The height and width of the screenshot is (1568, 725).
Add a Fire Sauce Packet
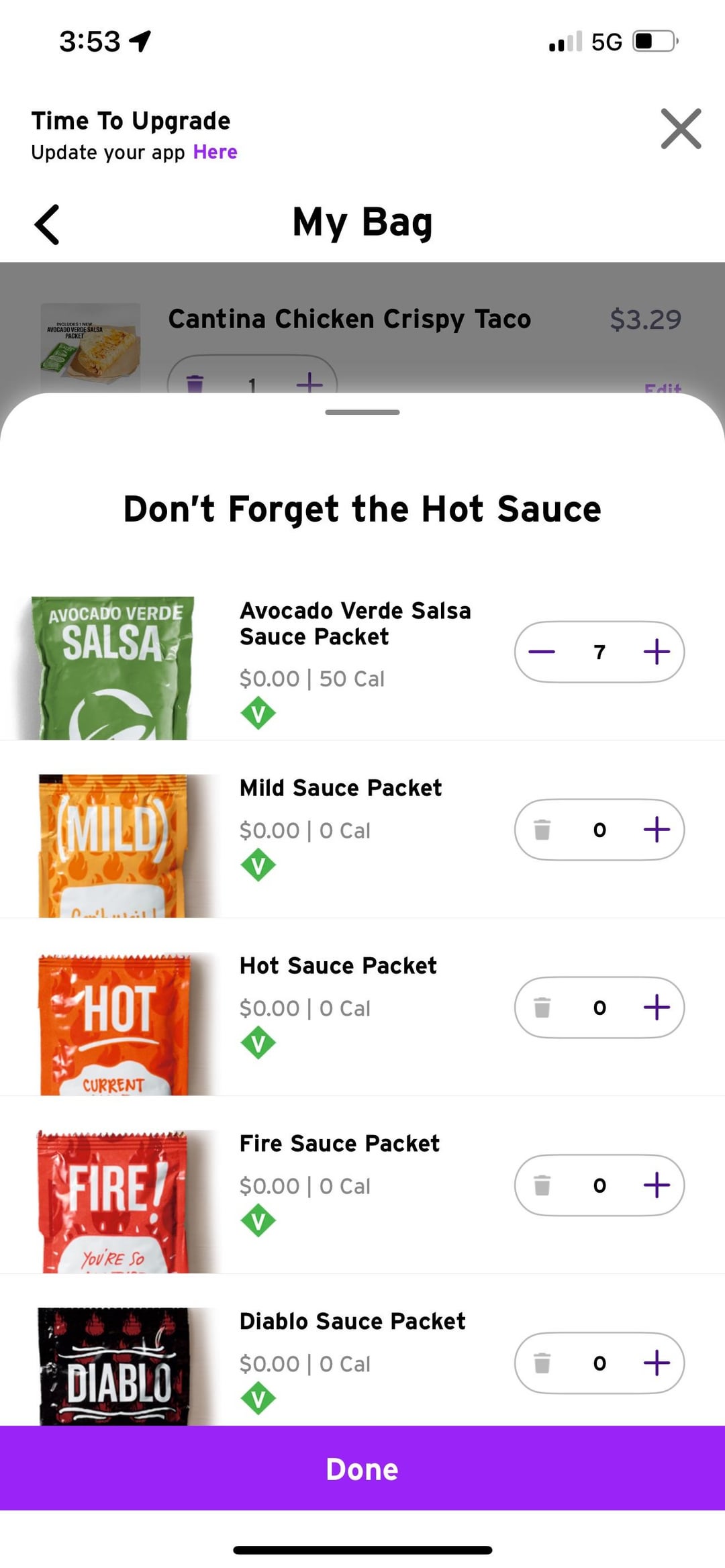pyautogui.click(x=657, y=1185)
